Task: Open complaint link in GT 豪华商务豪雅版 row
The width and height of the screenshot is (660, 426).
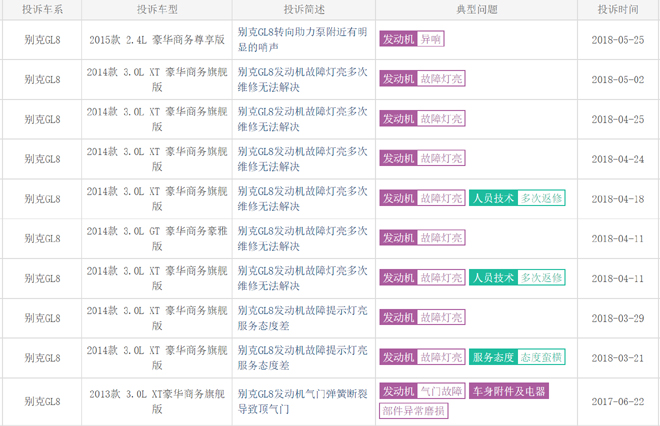Action: (x=302, y=238)
